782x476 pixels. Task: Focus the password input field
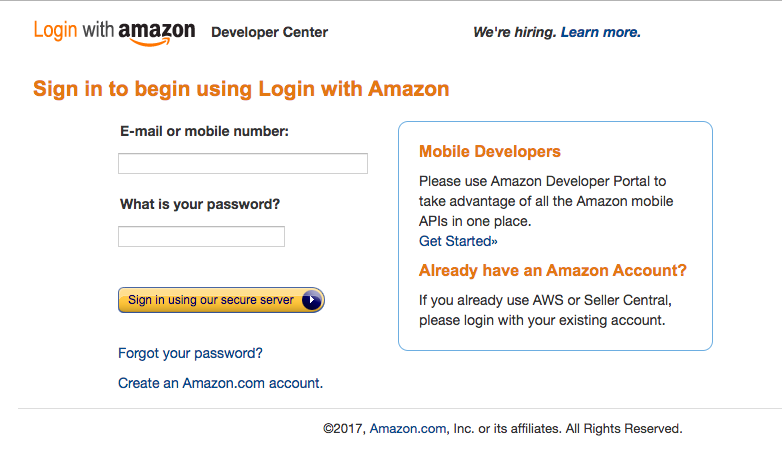201,236
